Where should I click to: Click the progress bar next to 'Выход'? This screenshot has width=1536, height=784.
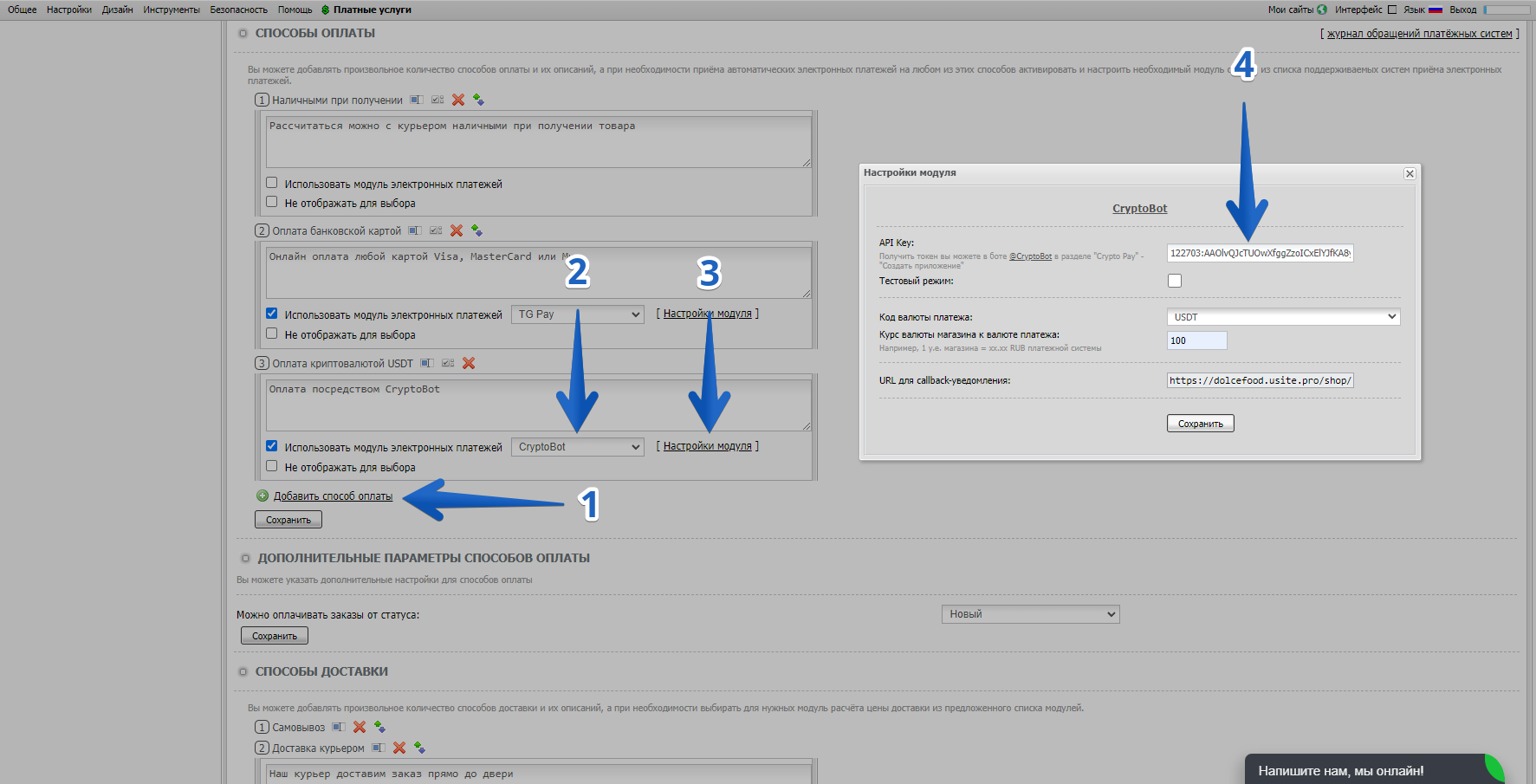tap(1507, 10)
